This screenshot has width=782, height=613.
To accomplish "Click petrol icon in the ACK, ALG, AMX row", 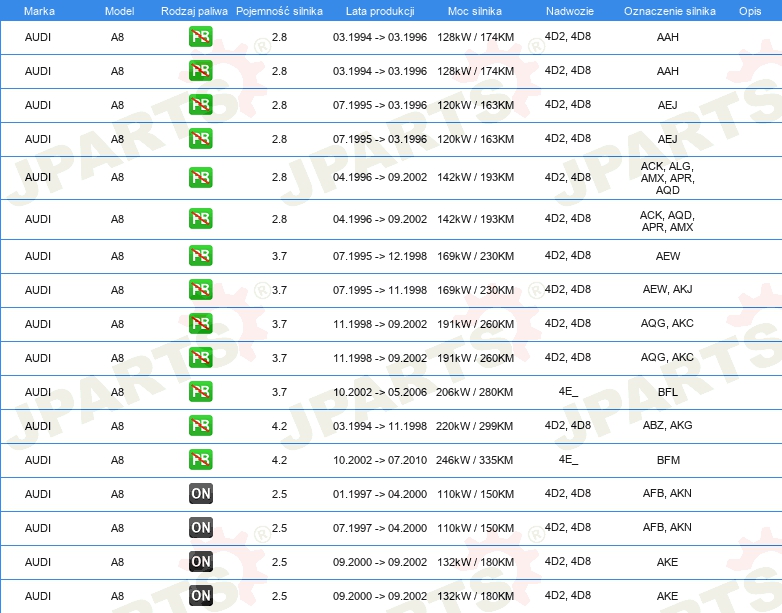I will coord(200,177).
